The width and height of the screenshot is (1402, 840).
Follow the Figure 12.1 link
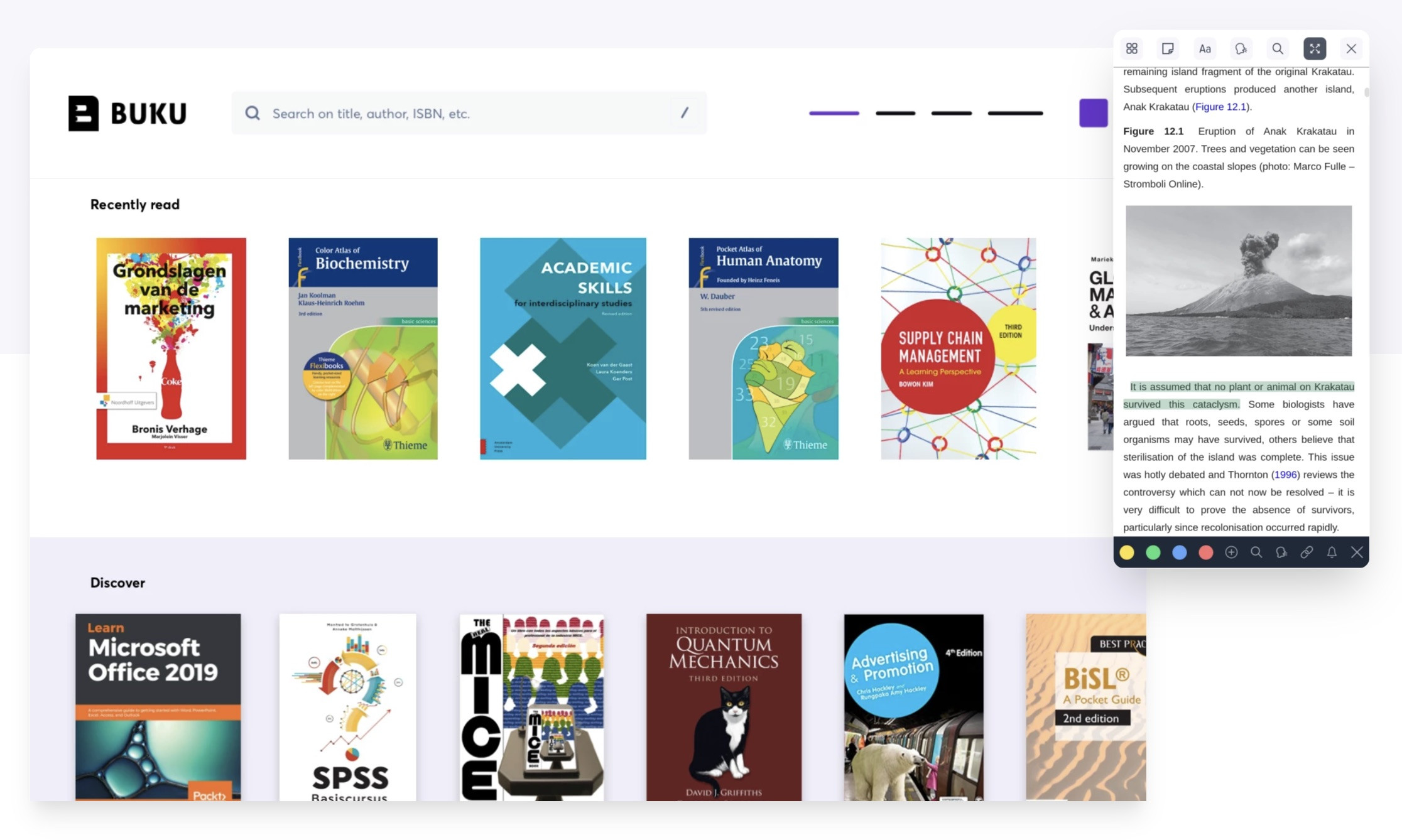[1220, 107]
